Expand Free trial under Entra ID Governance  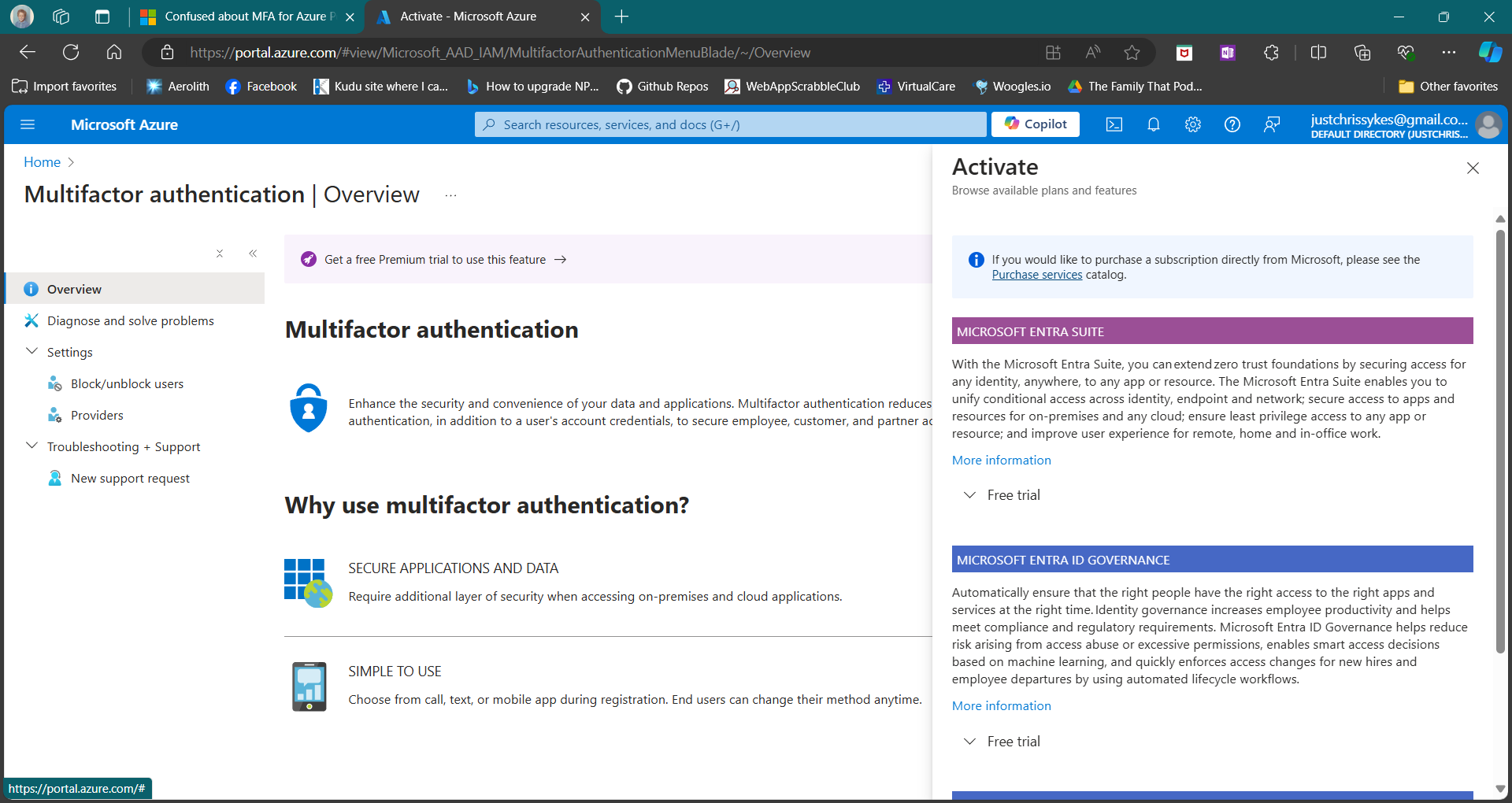(1002, 742)
